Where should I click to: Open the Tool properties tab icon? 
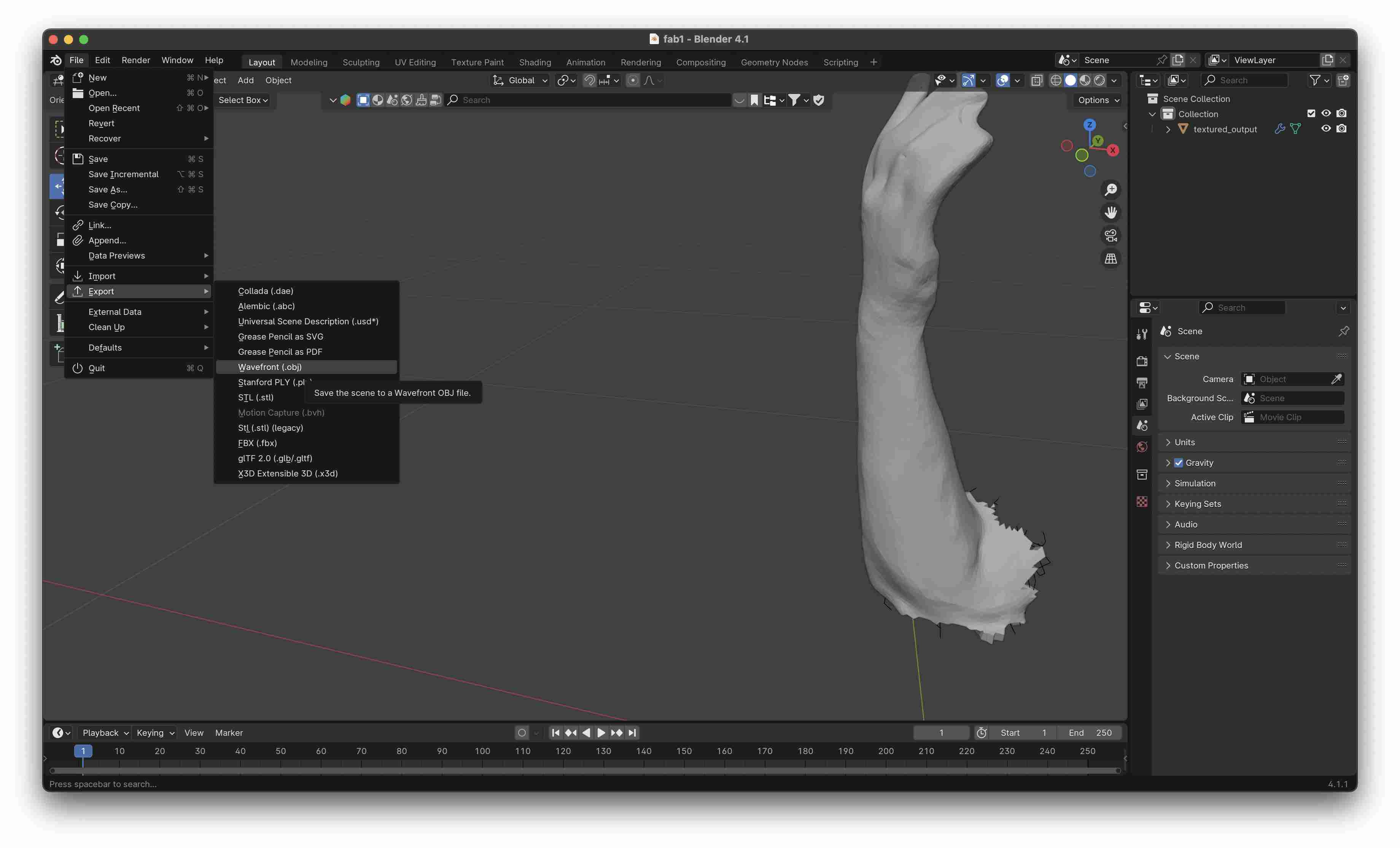[x=1142, y=334]
